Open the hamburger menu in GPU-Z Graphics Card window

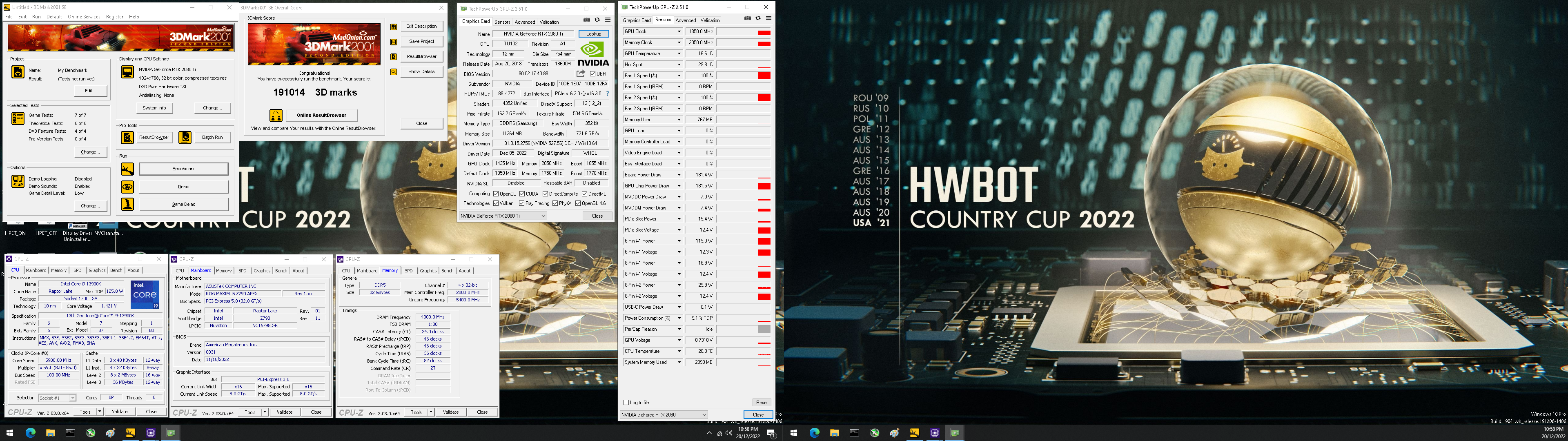(608, 20)
